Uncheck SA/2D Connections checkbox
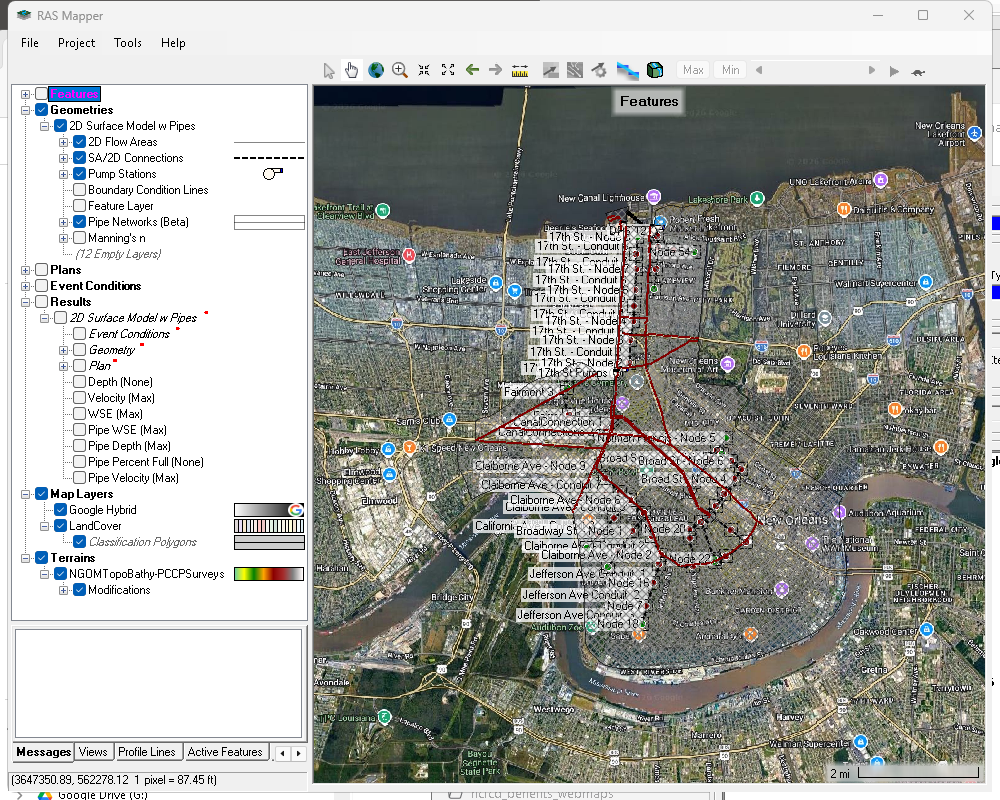 [80, 158]
